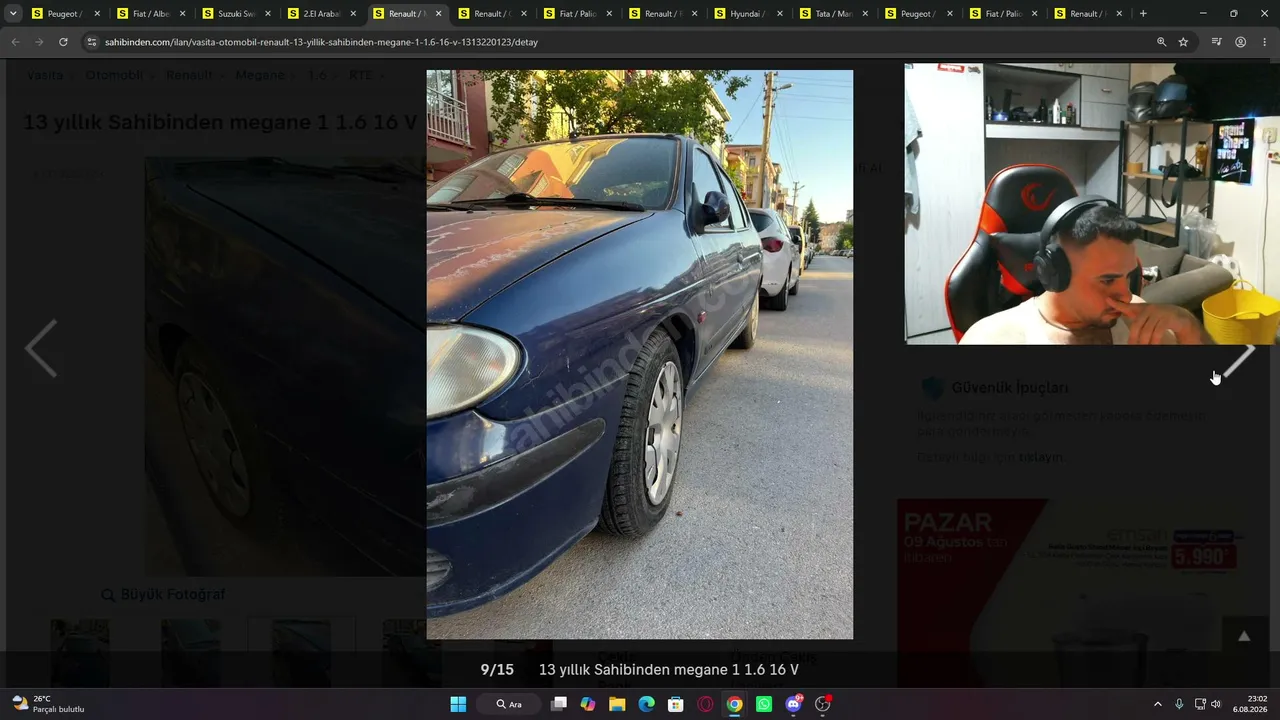The image size is (1280, 720).
Task: Open the zoom magnifier in the address bar
Action: [1161, 42]
